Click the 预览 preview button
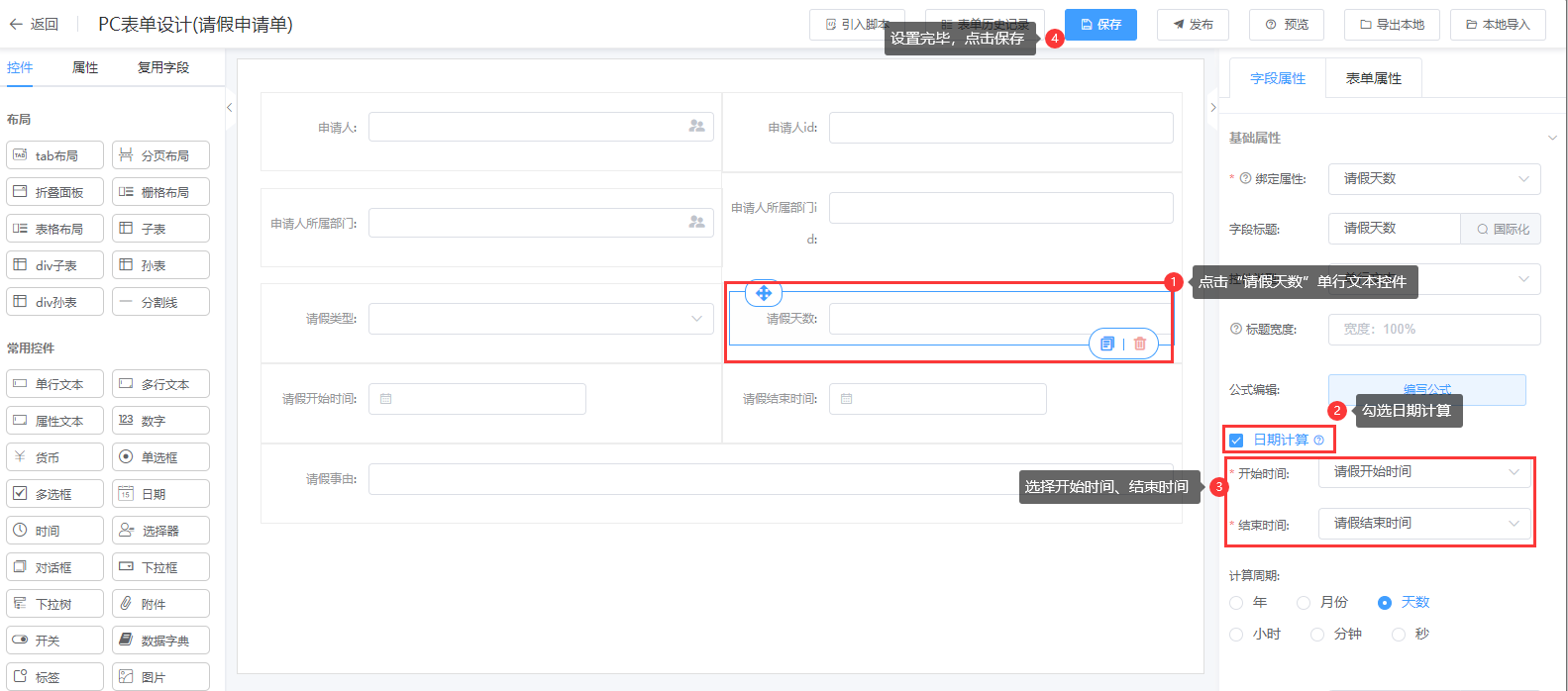 click(1287, 25)
